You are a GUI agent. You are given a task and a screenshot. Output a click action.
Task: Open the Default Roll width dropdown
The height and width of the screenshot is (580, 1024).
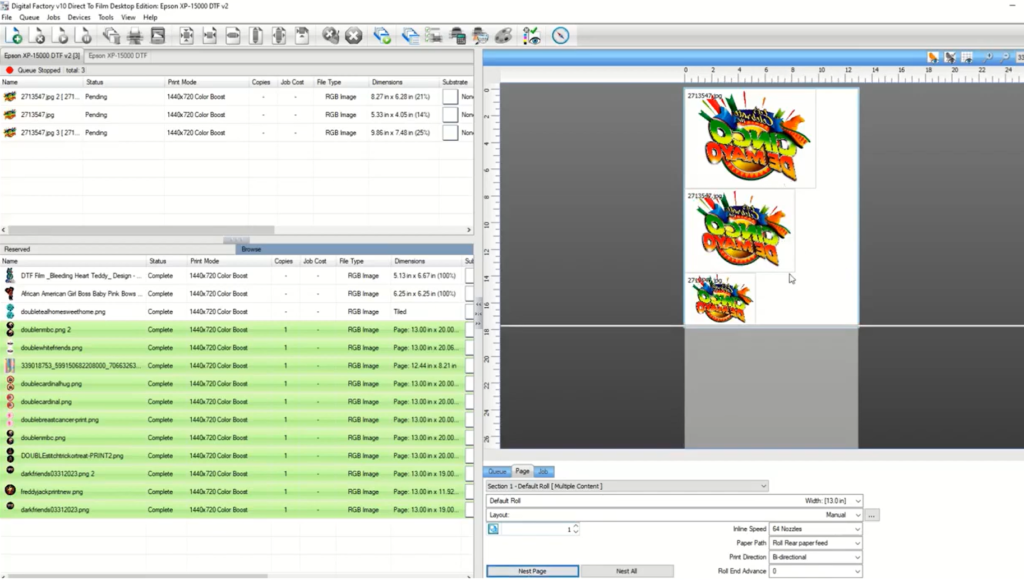[x=674, y=501]
